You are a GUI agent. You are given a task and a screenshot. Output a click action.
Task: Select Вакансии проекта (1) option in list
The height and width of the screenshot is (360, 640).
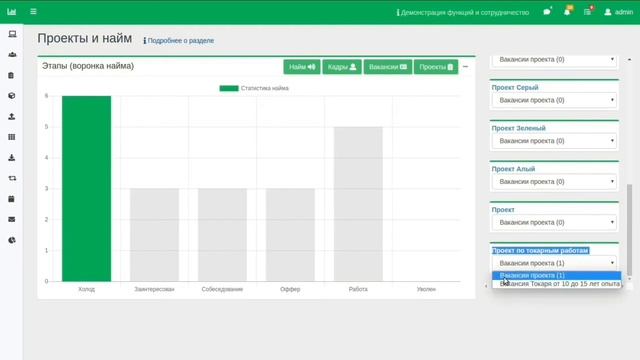556,276
